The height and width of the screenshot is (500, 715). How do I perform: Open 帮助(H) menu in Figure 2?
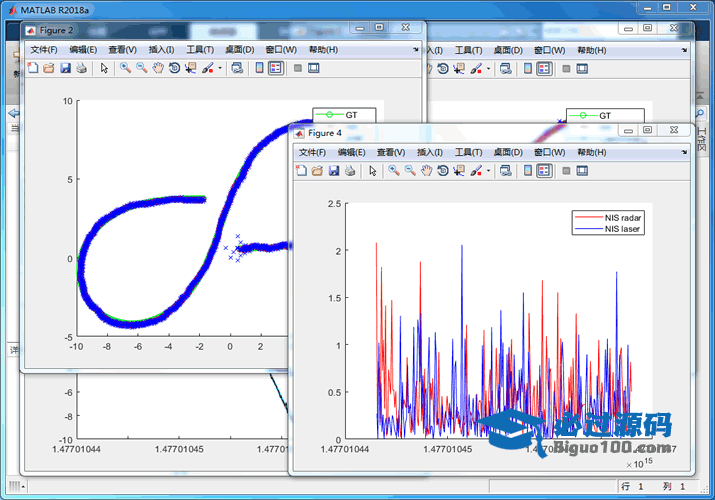tap(323, 50)
